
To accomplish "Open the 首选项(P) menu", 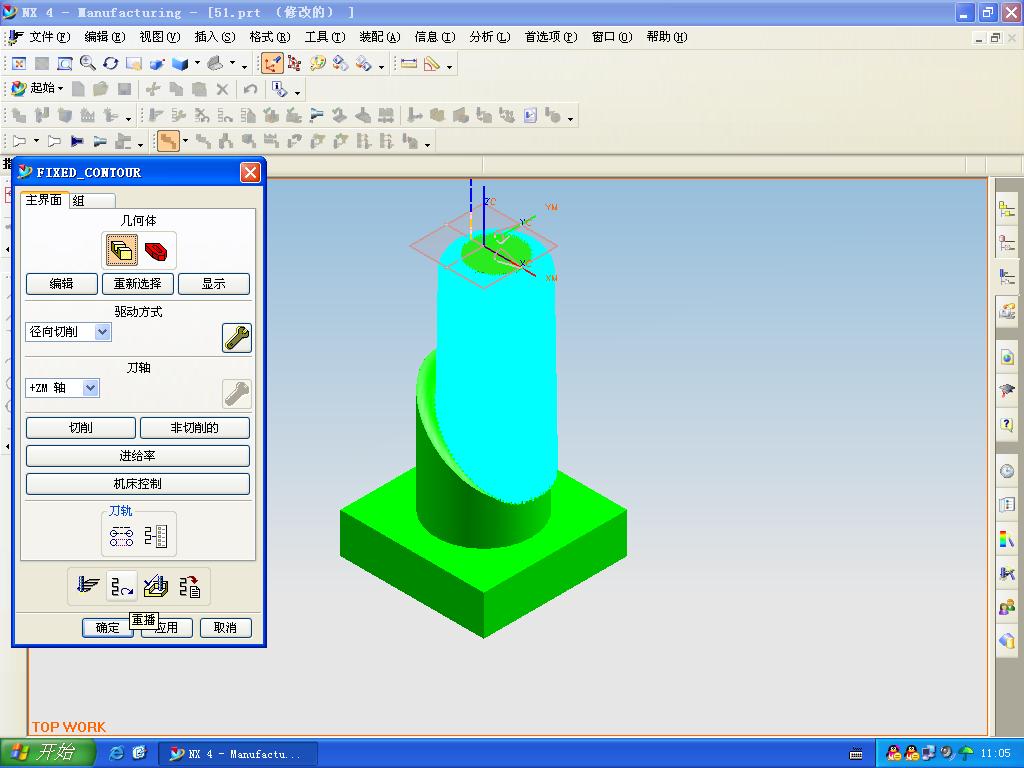I will coord(551,37).
